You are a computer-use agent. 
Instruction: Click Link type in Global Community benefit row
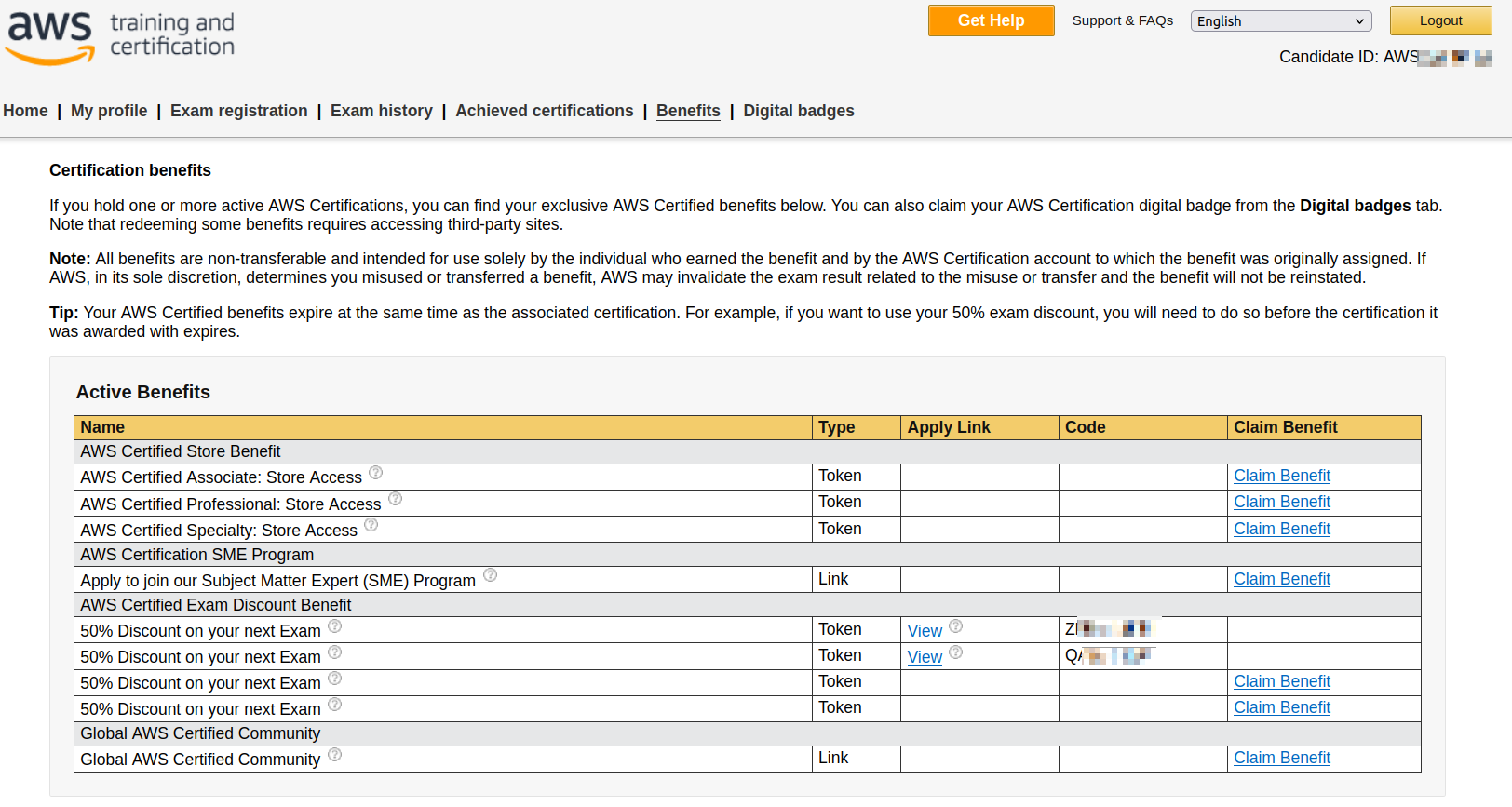[833, 758]
